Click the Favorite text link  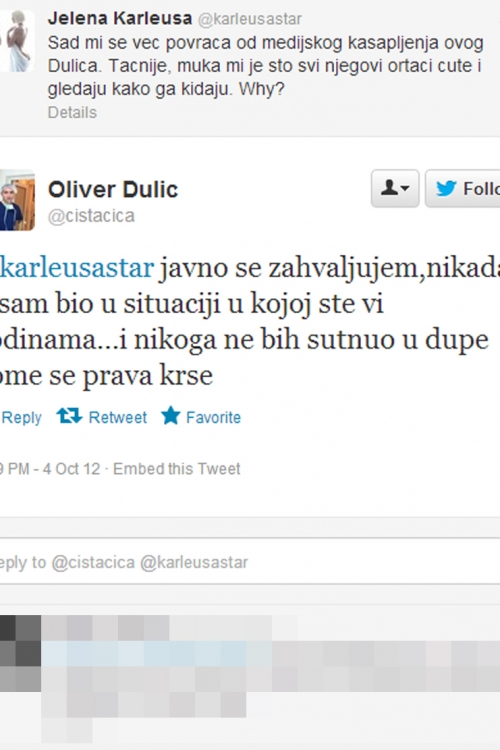(x=213, y=418)
